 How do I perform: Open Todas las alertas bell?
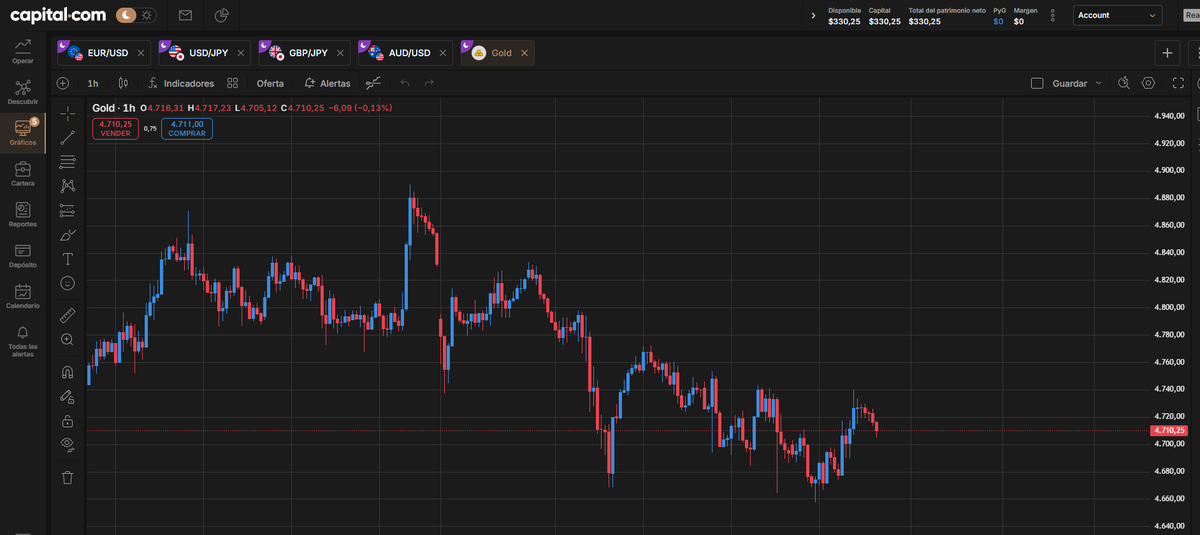tap(22, 342)
